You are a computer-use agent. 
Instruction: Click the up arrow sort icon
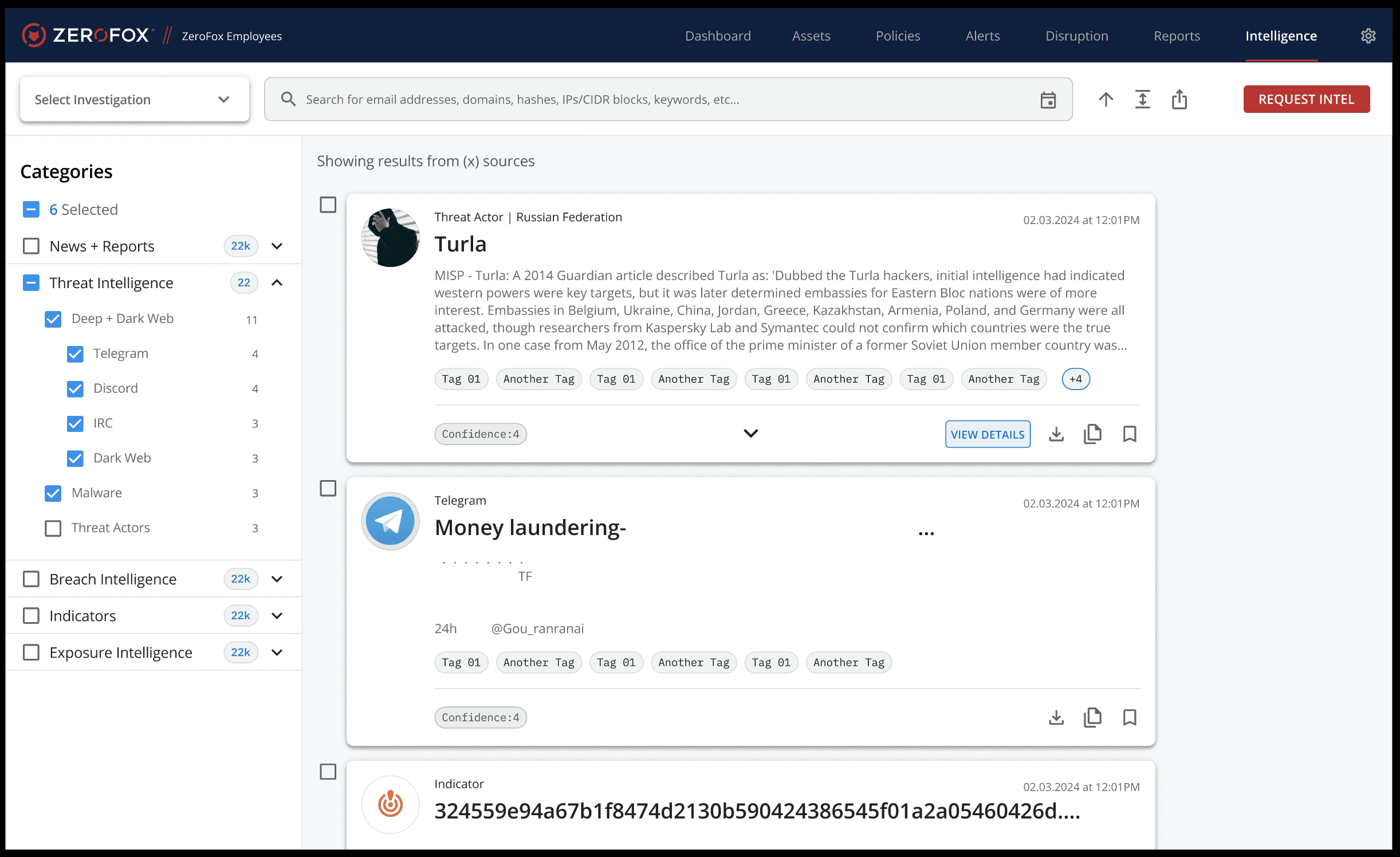(x=1106, y=100)
